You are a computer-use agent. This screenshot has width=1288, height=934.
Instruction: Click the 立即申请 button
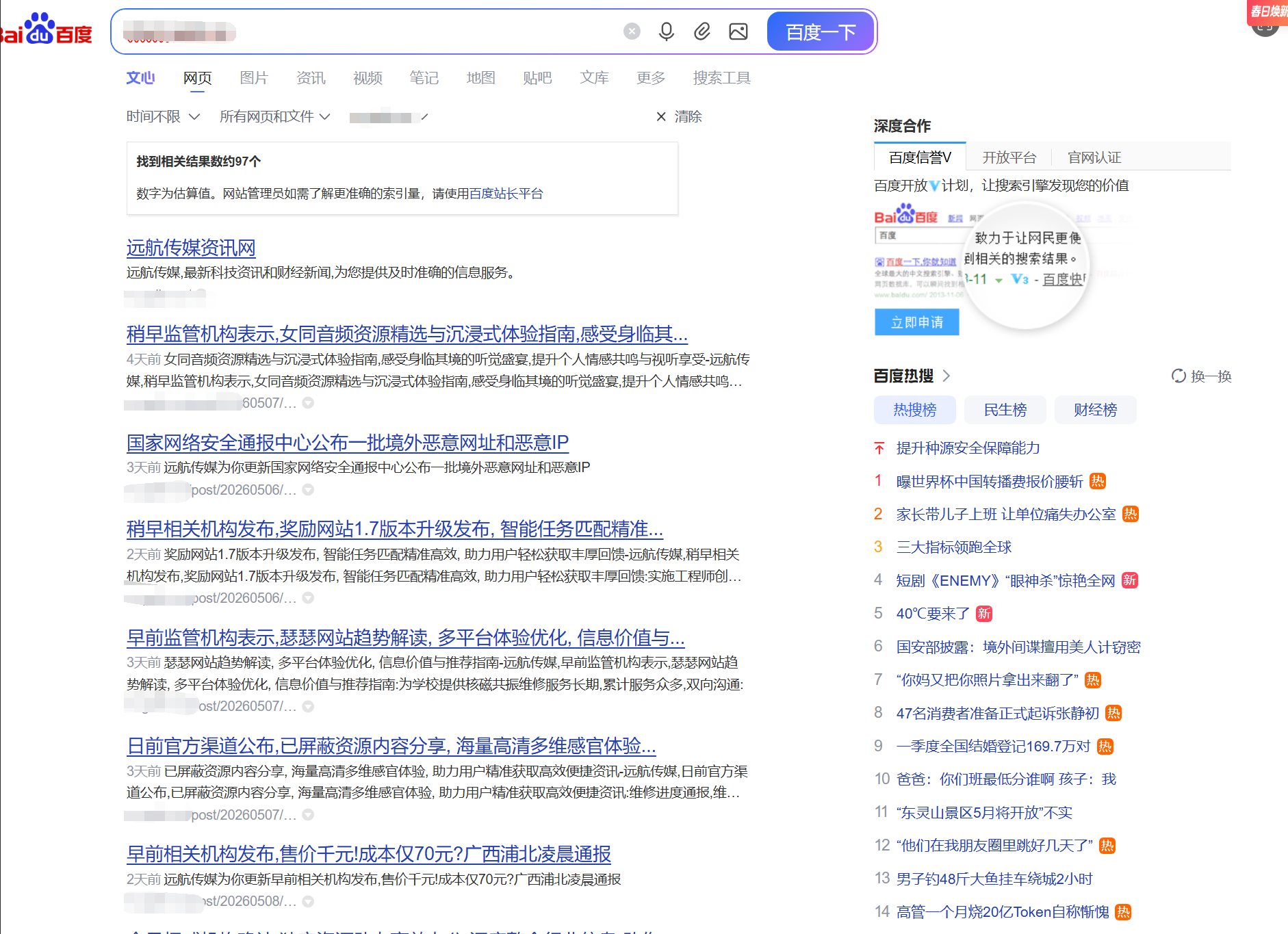(x=917, y=322)
